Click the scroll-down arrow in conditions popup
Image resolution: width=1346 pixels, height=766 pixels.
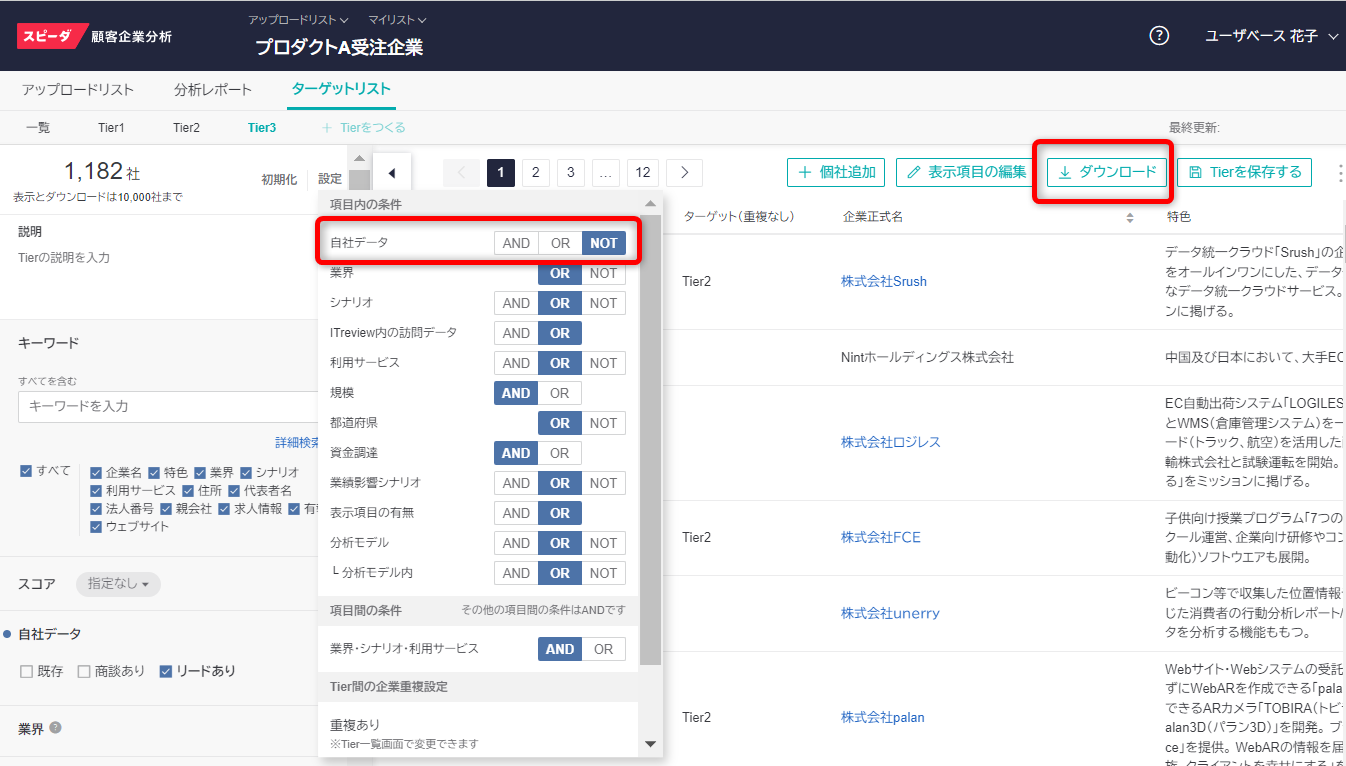click(650, 744)
